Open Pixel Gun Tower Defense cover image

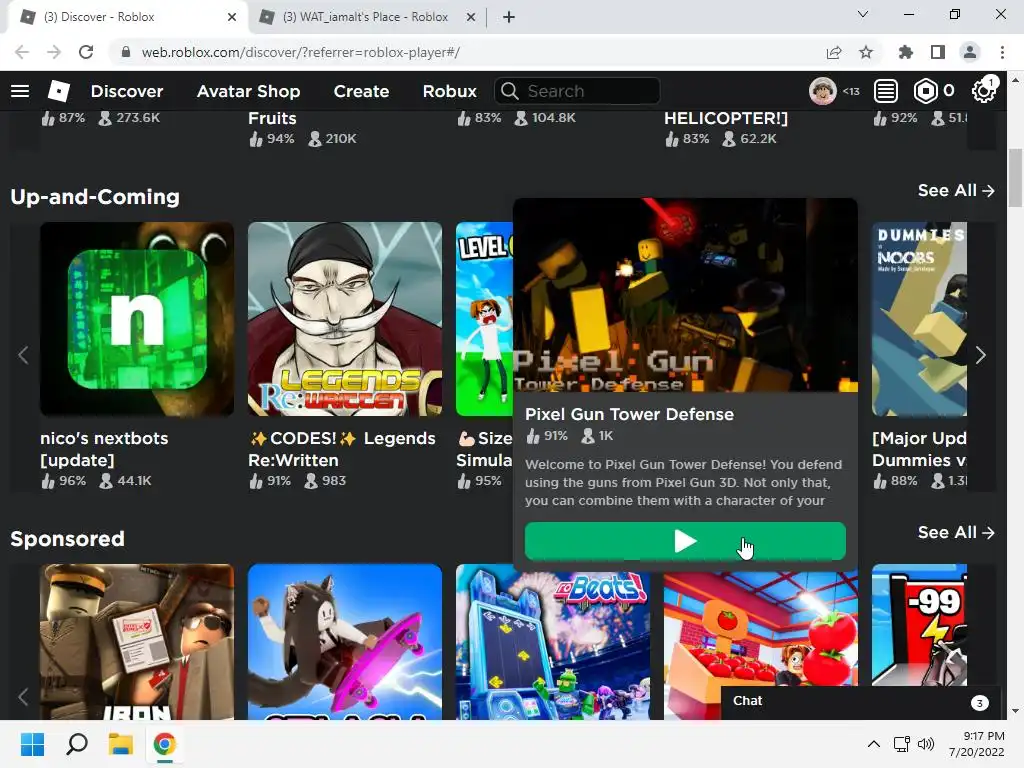point(685,295)
